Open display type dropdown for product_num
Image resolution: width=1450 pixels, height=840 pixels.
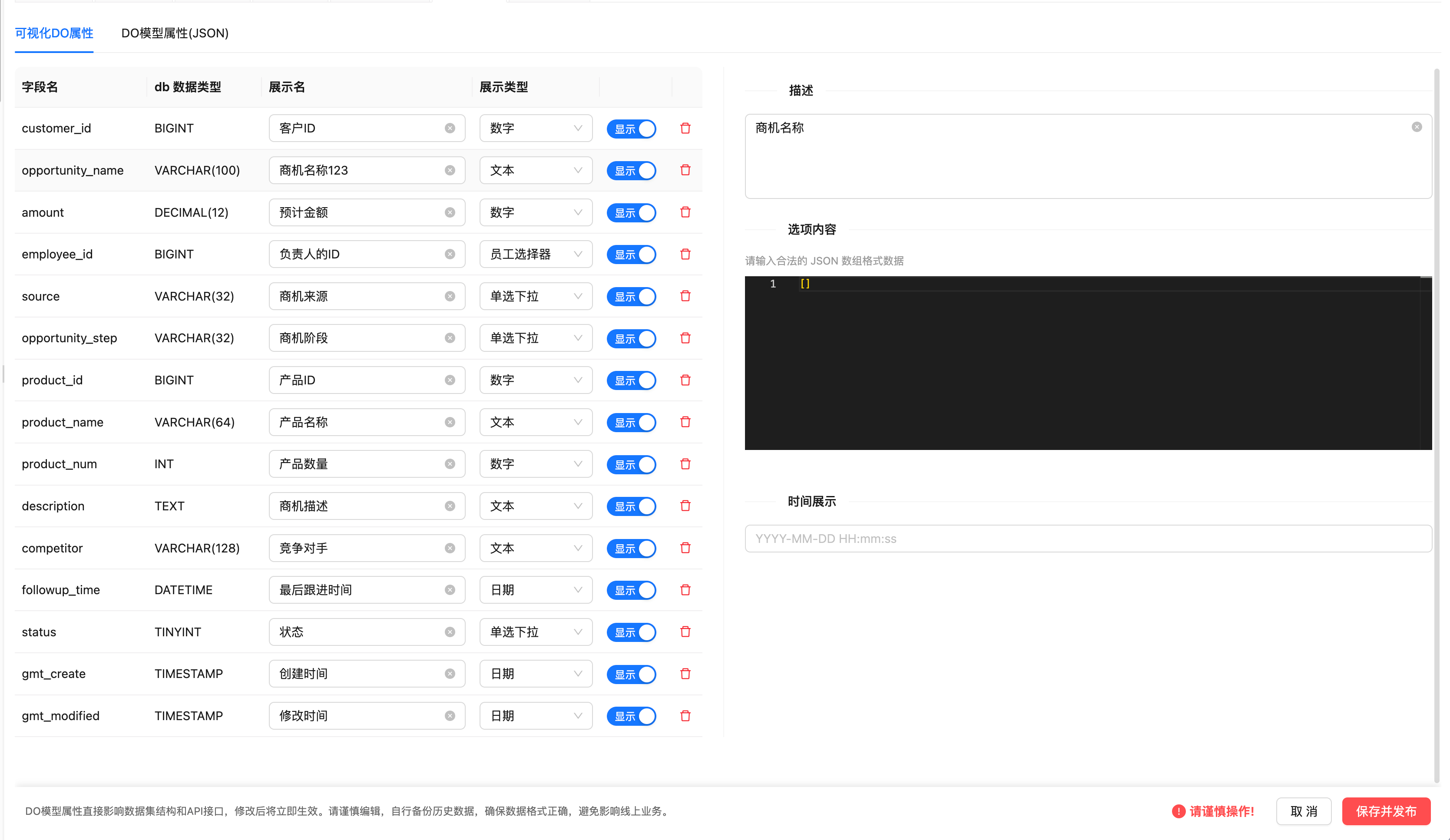pos(536,464)
